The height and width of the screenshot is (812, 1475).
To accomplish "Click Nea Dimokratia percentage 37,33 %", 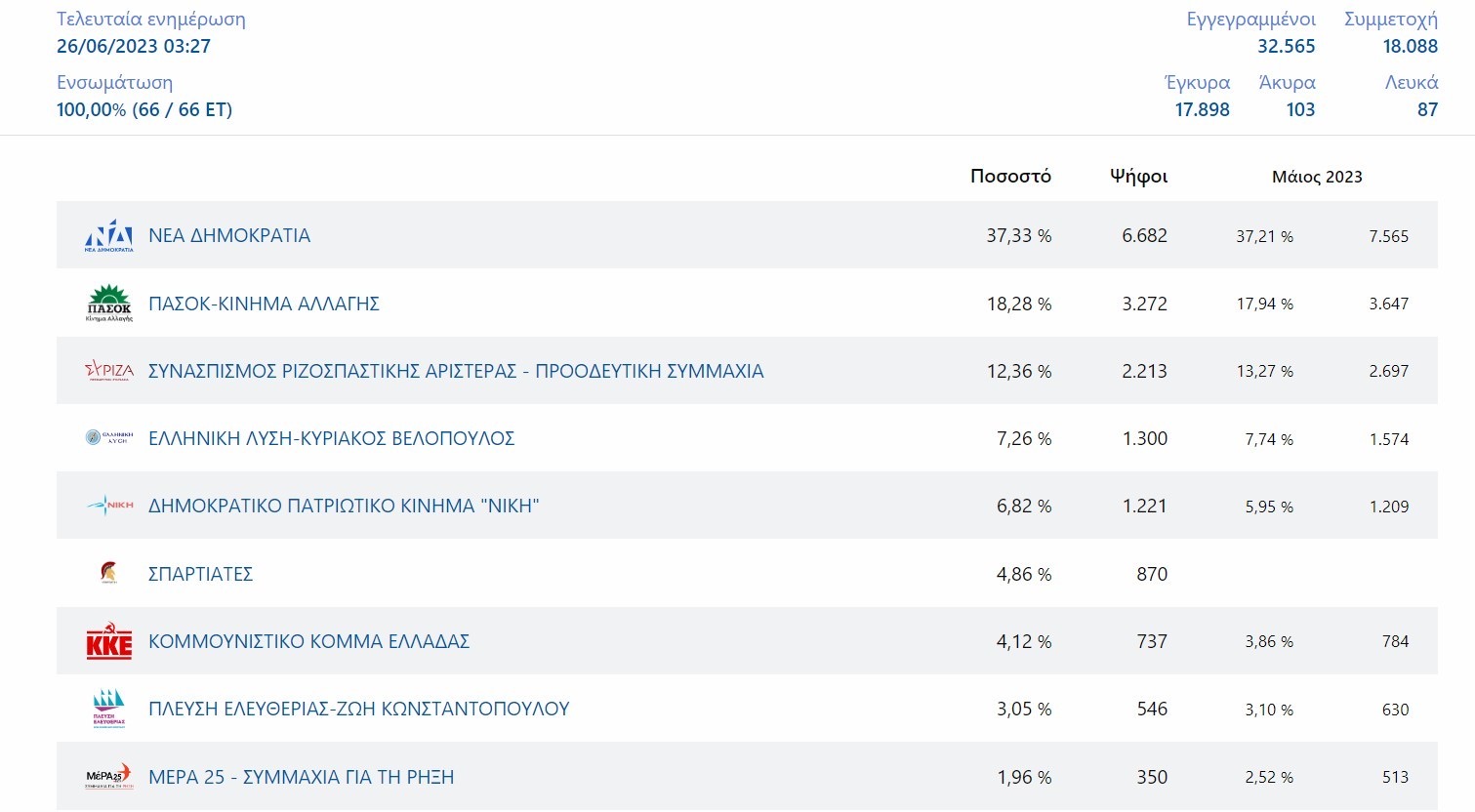I will click(1018, 235).
